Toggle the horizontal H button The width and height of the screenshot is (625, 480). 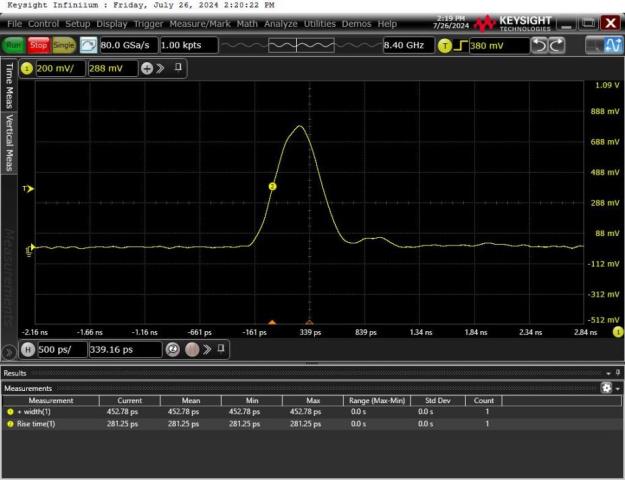click(x=27, y=350)
